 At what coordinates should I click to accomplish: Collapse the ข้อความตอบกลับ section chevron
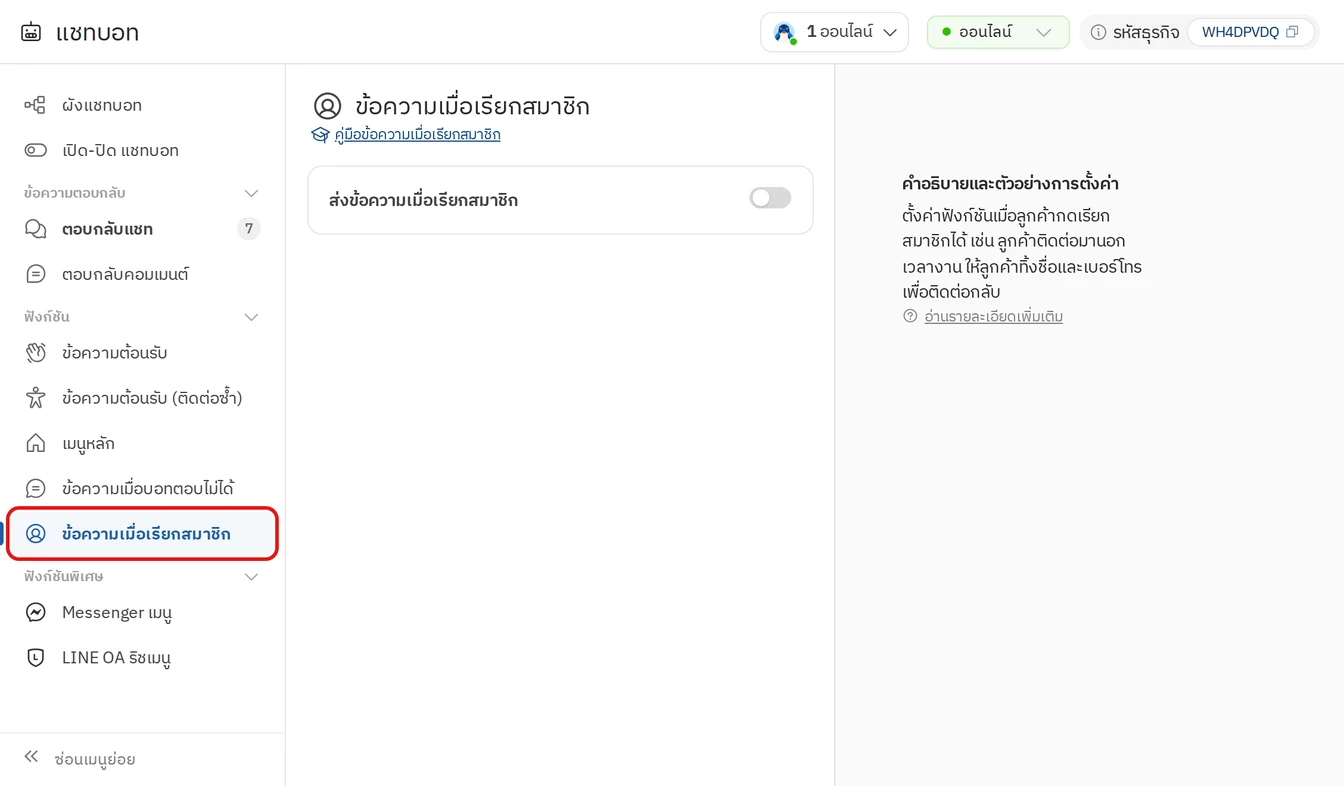click(x=251, y=193)
